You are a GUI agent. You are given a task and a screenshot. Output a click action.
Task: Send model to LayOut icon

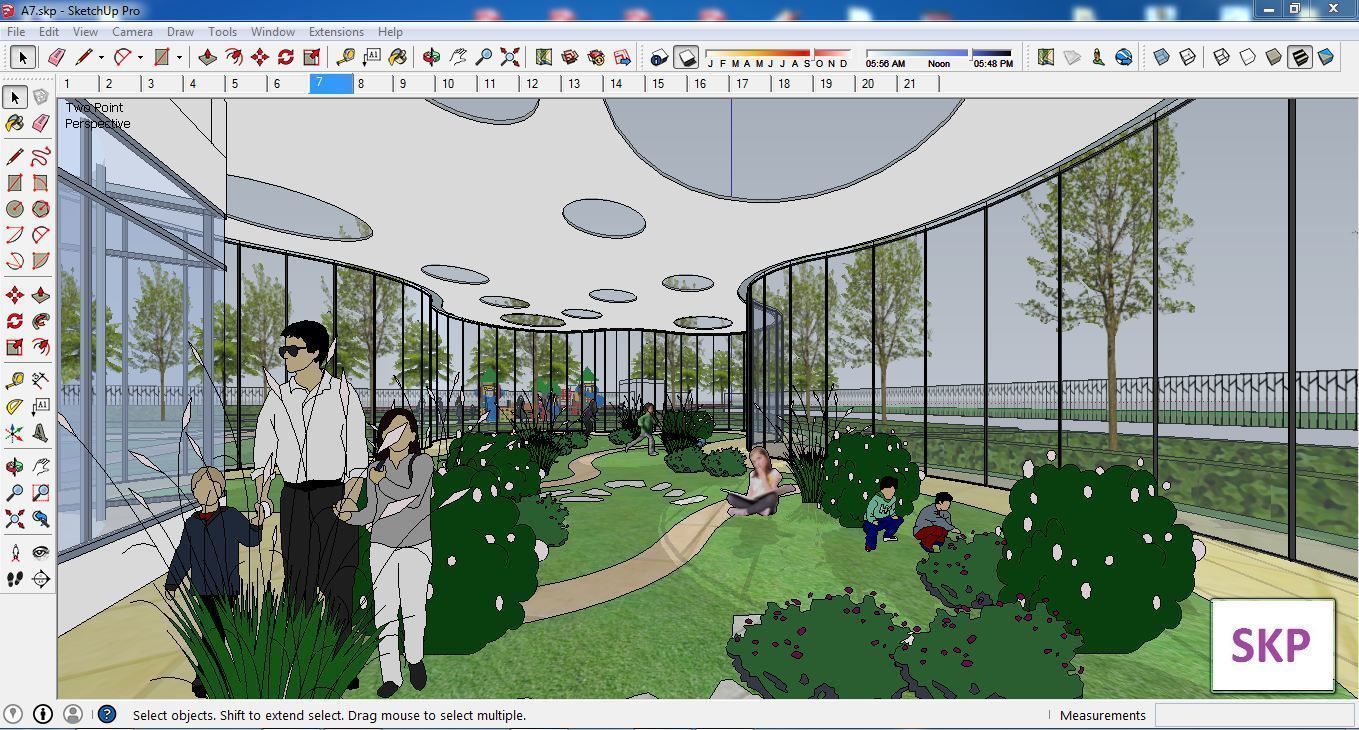point(622,57)
